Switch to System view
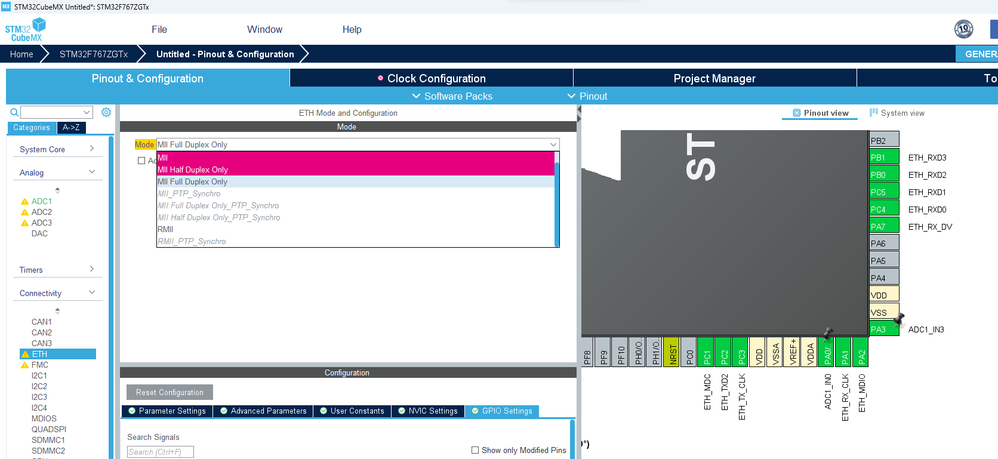This screenshot has height=459, width=998. point(897,113)
